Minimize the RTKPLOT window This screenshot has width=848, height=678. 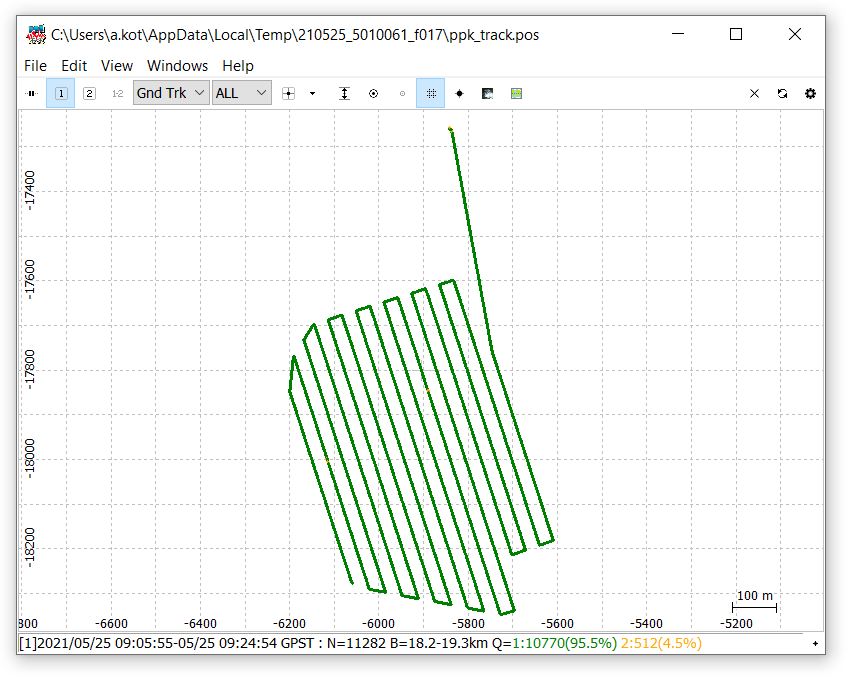[x=678, y=34]
